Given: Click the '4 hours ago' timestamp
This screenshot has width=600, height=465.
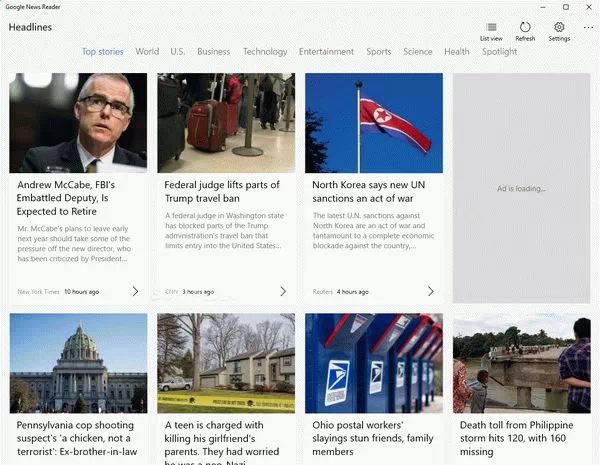Looking at the screenshot, I should [353, 292].
